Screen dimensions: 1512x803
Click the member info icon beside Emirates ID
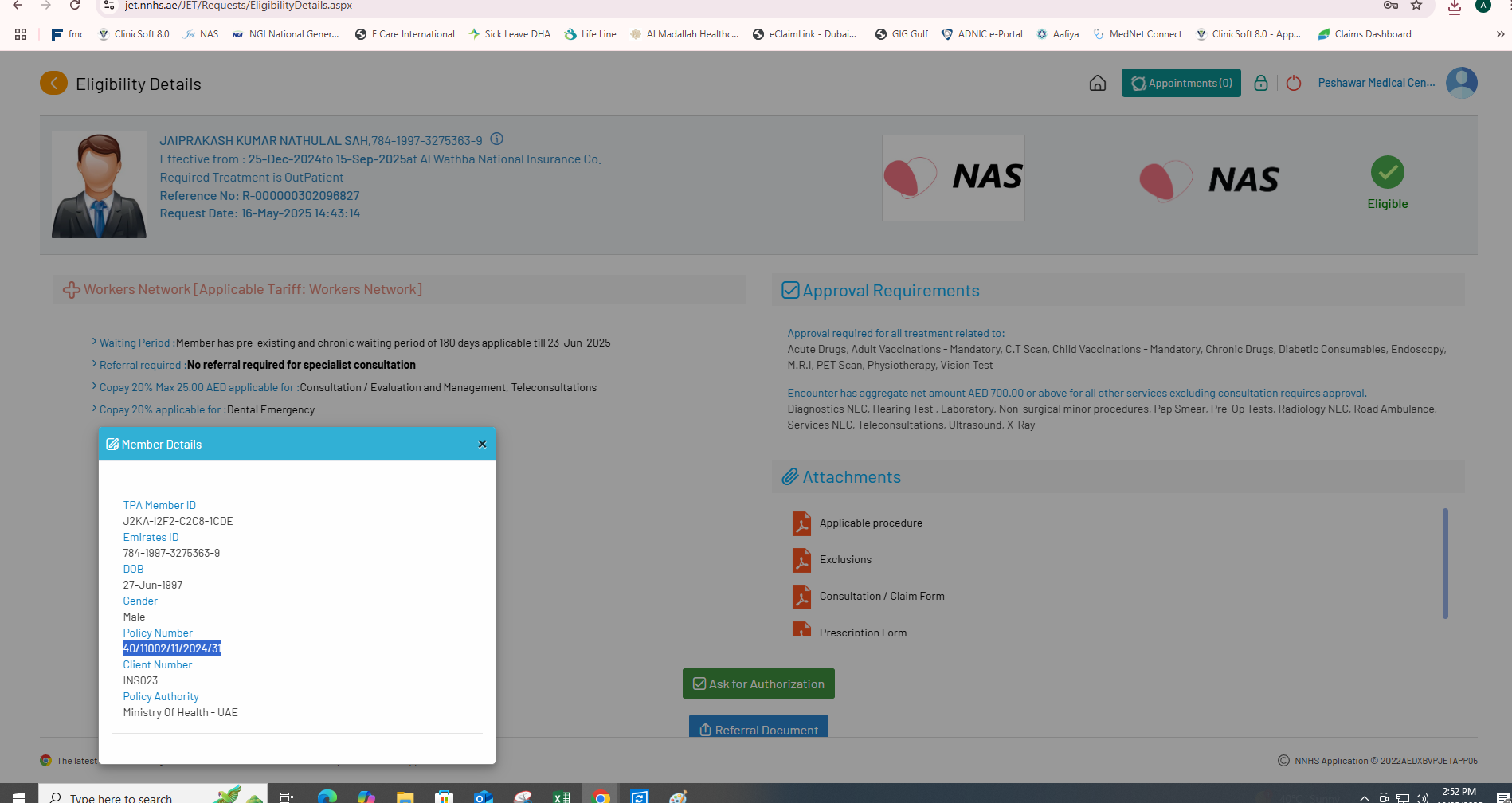[496, 139]
